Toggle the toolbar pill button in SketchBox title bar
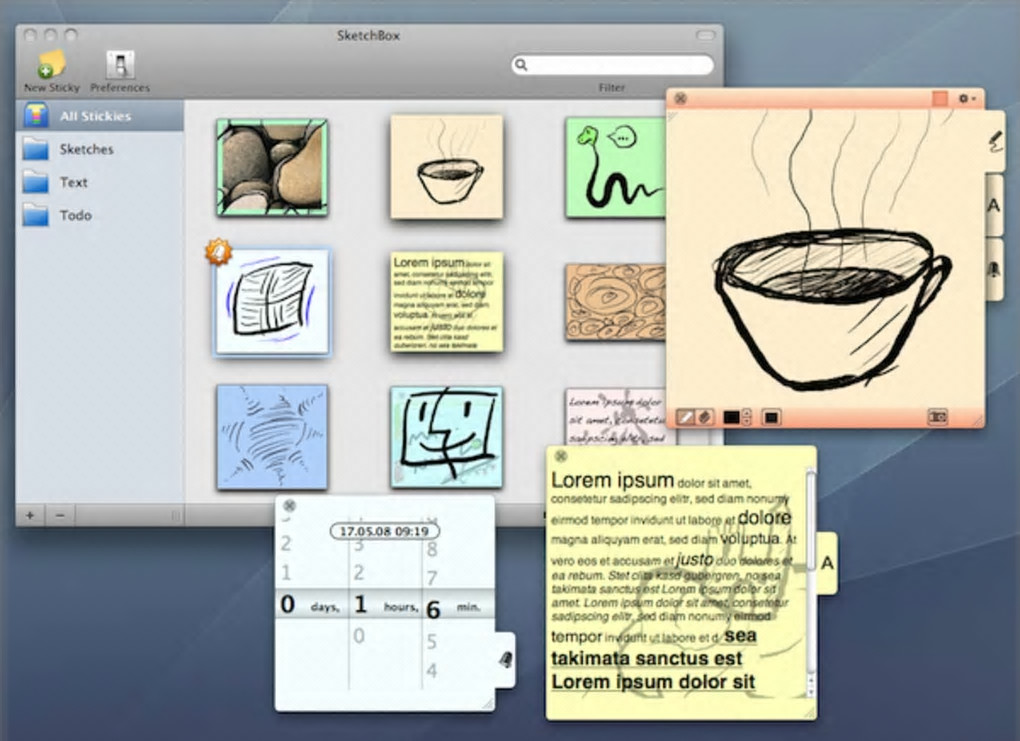 pyautogui.click(x=705, y=35)
